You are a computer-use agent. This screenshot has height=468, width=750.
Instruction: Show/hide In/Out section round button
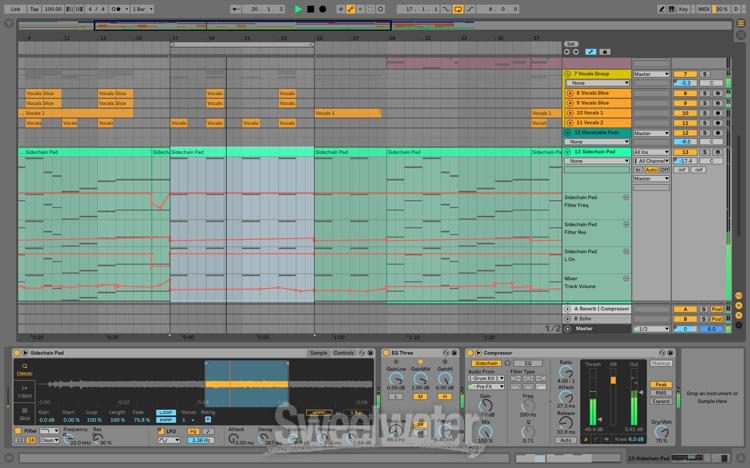(x=739, y=295)
